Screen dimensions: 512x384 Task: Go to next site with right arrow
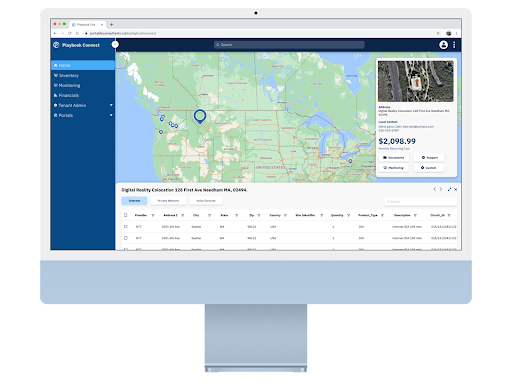tap(441, 189)
